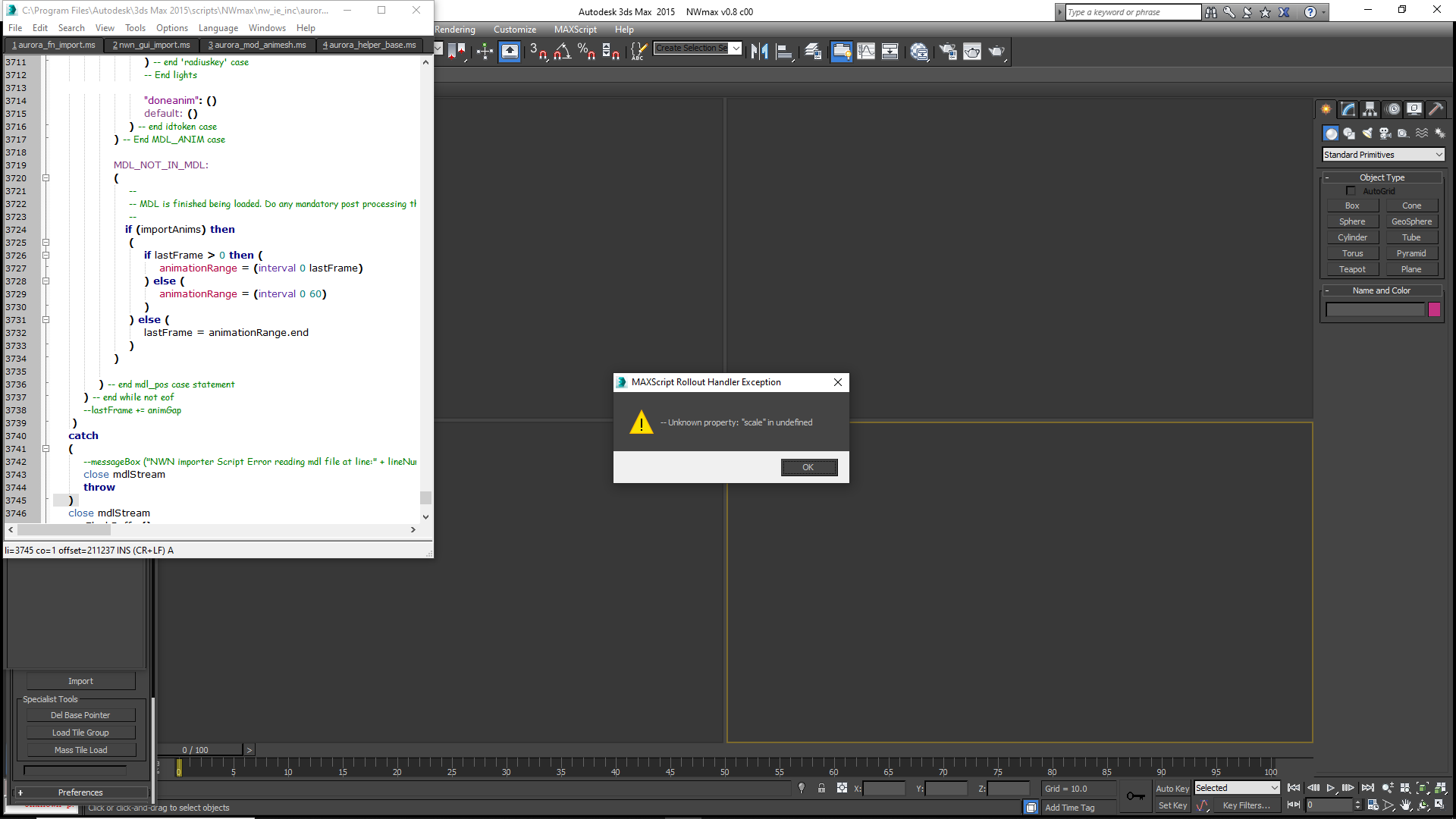This screenshot has height=819, width=1456.
Task: Open the Standard Primitives dropdown
Action: coord(1383,155)
